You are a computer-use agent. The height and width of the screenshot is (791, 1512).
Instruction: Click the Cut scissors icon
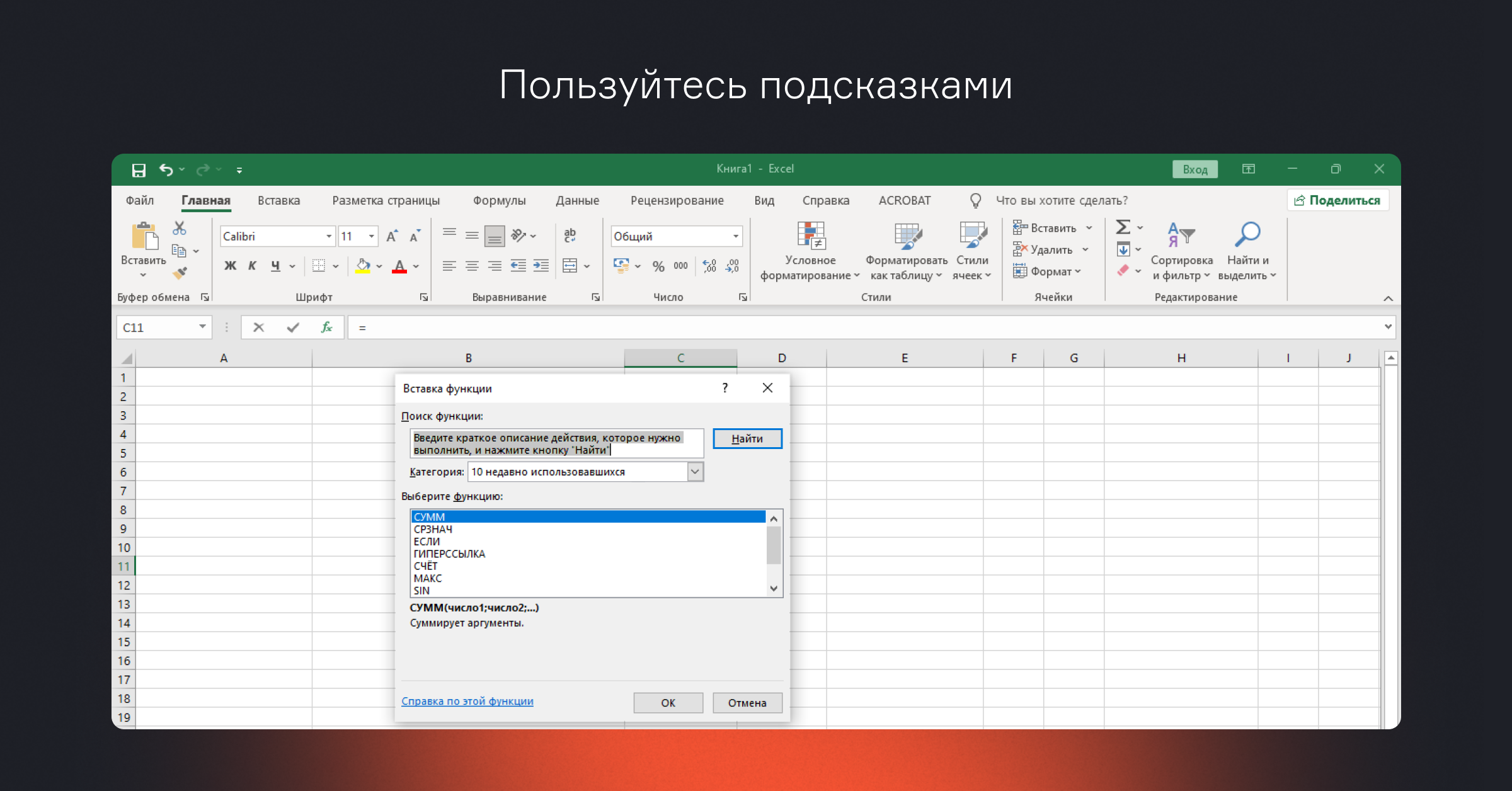[x=180, y=228]
